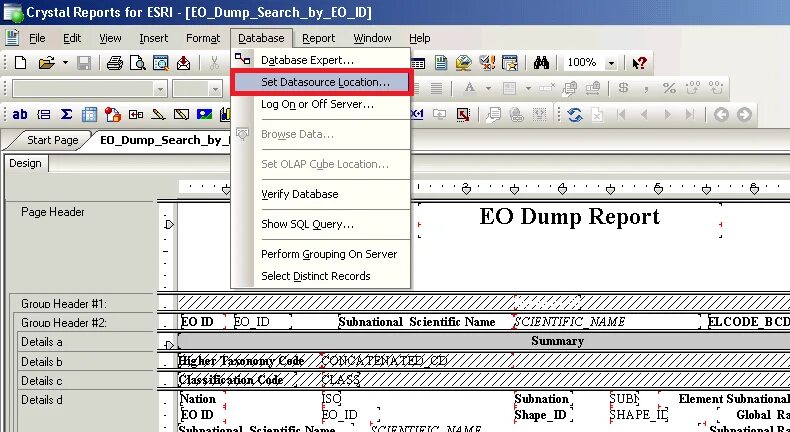Click the Open folder icon
The width and height of the screenshot is (790, 432).
46,63
